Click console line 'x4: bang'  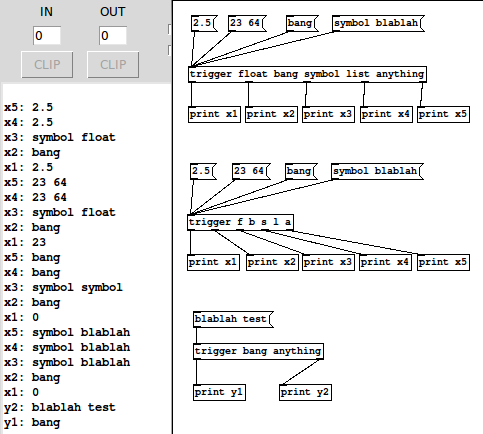(x=32, y=272)
